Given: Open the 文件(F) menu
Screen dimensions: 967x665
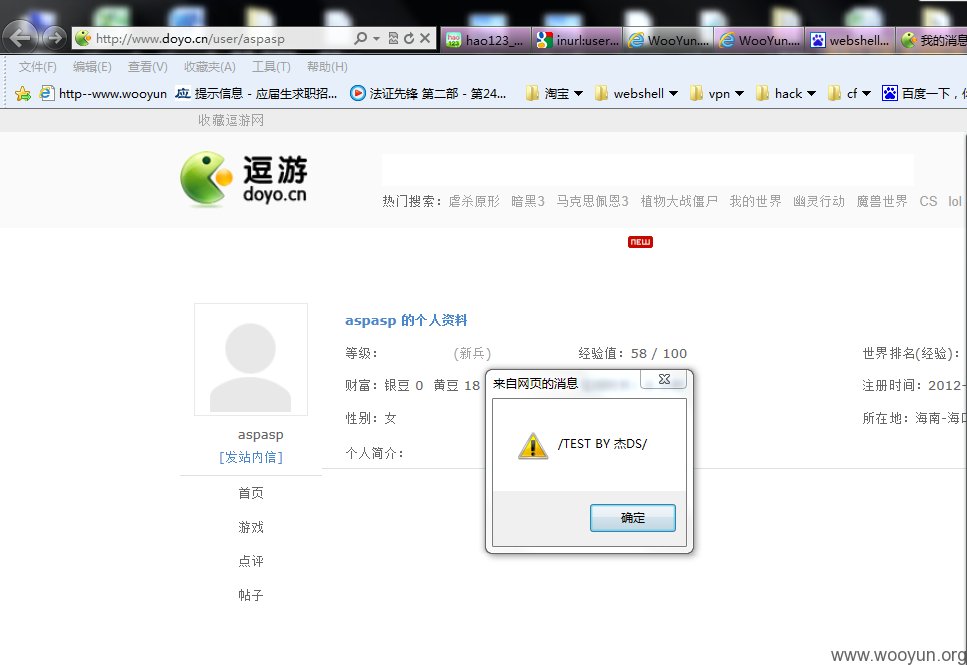Looking at the screenshot, I should (38, 67).
